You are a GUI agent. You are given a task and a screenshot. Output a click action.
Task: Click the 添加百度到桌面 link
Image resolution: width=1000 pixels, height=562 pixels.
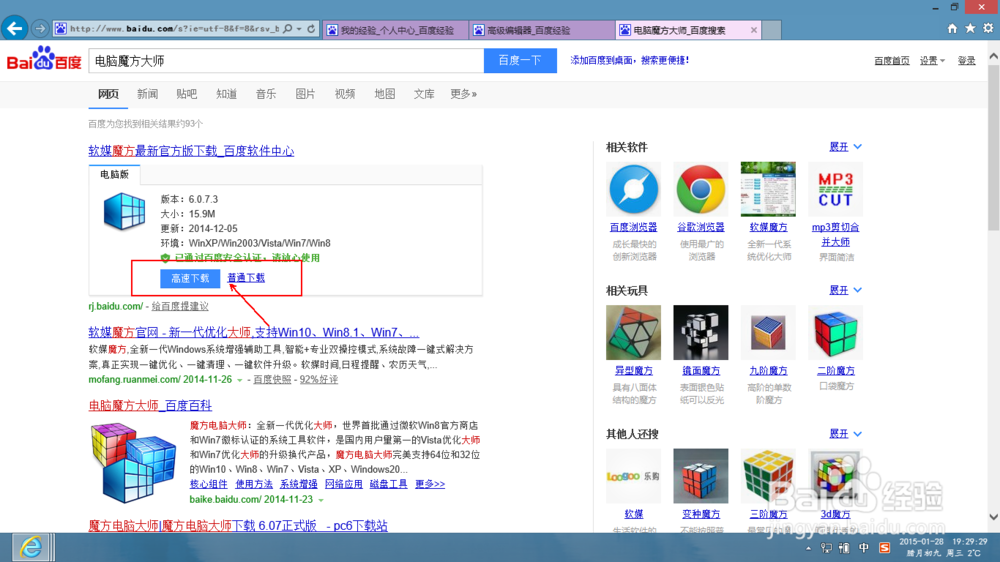(629, 60)
